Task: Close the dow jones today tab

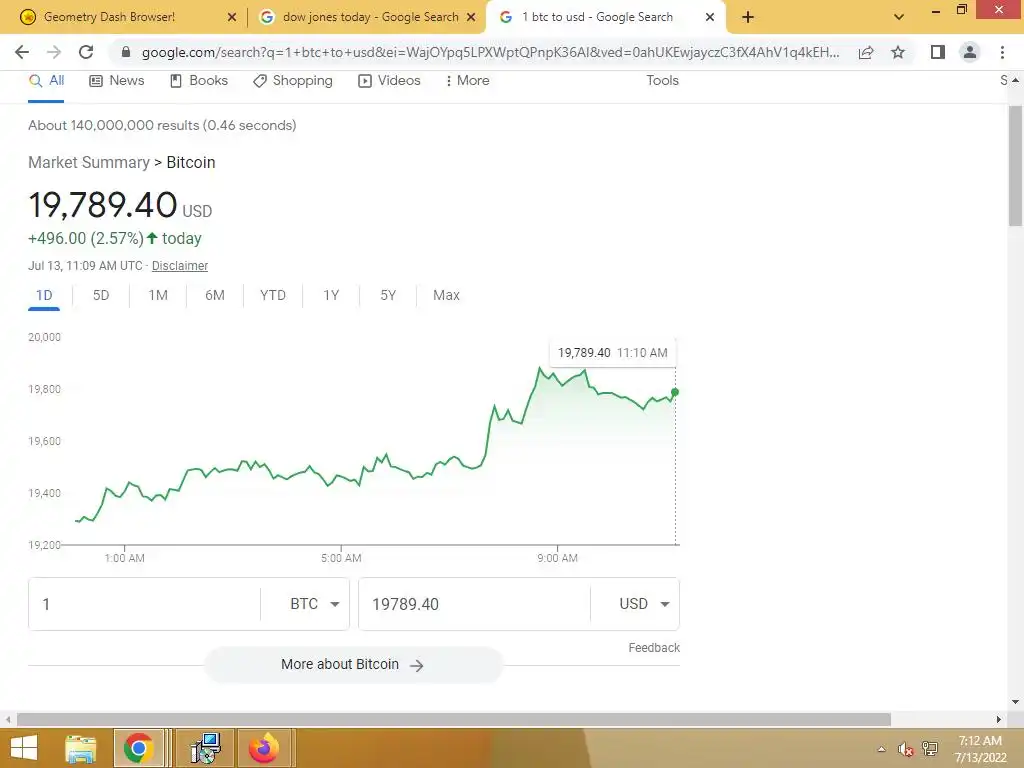Action: [x=471, y=17]
